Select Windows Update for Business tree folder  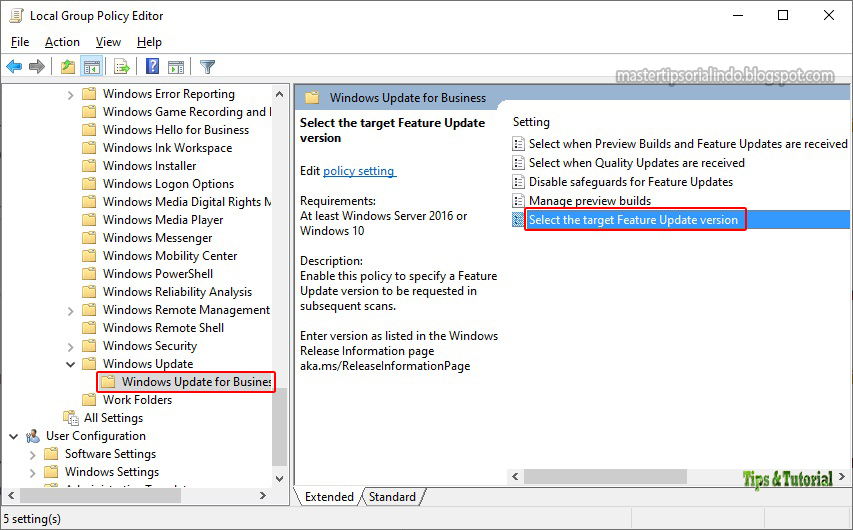point(187,382)
